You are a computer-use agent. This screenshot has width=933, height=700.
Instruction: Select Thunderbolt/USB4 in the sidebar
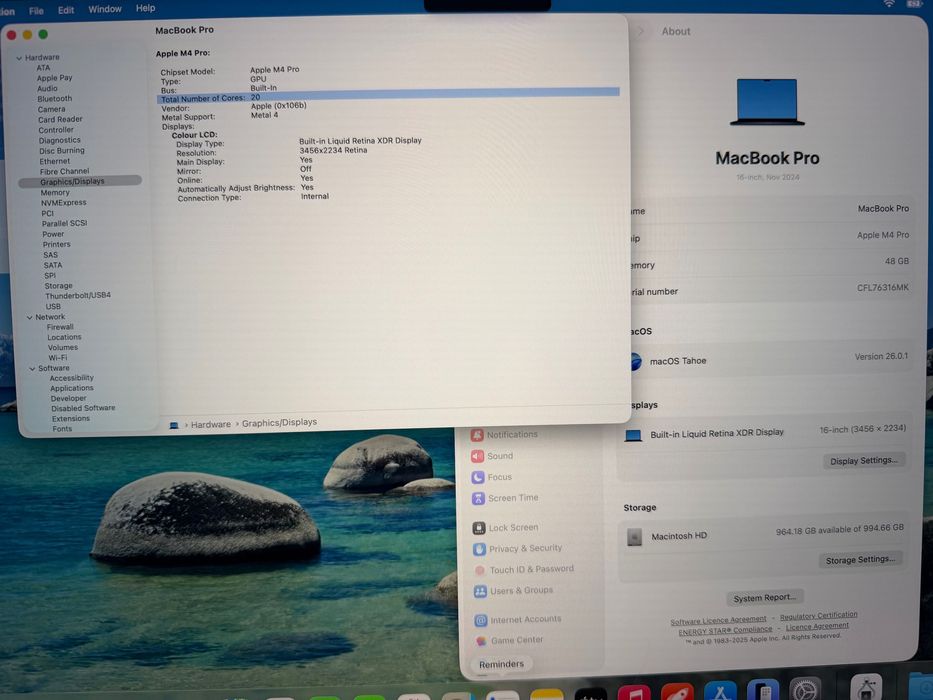(78, 296)
